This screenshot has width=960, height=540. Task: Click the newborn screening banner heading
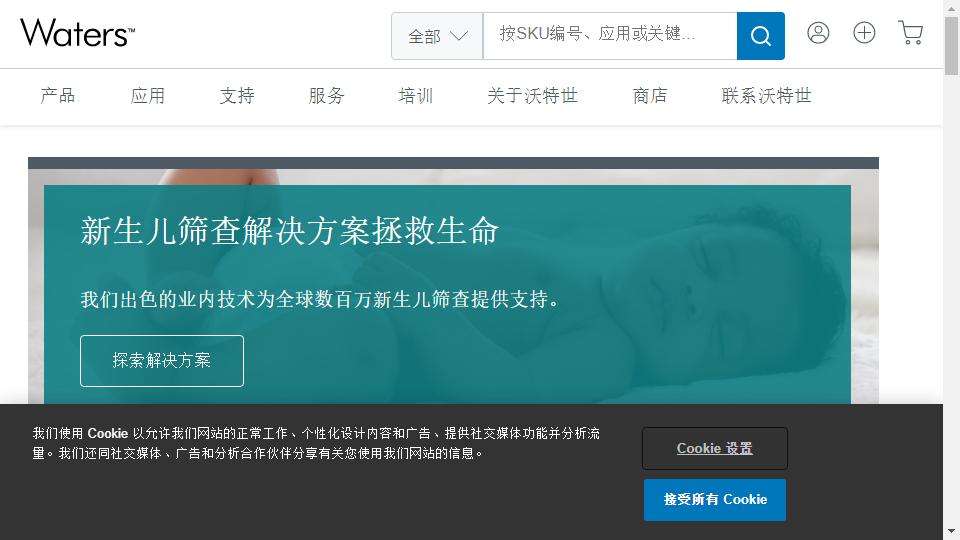click(x=289, y=232)
